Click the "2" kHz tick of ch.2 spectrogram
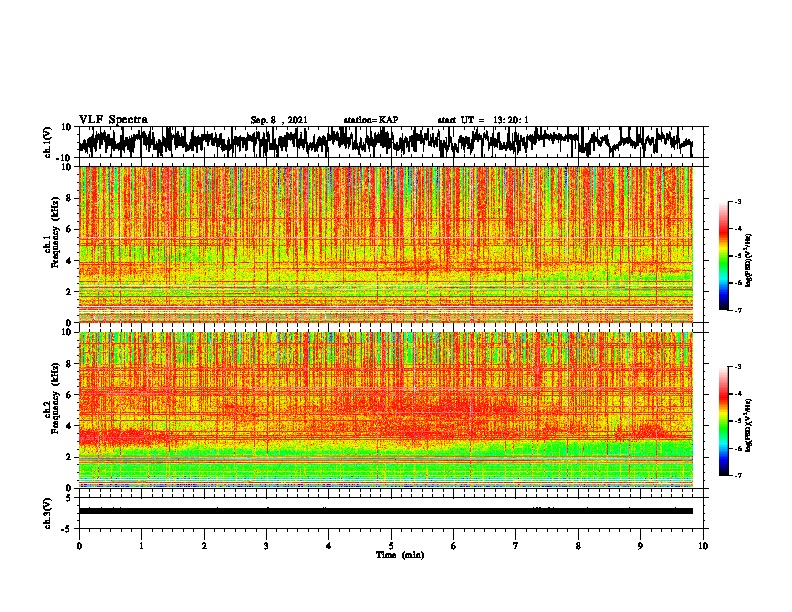 click(69, 457)
